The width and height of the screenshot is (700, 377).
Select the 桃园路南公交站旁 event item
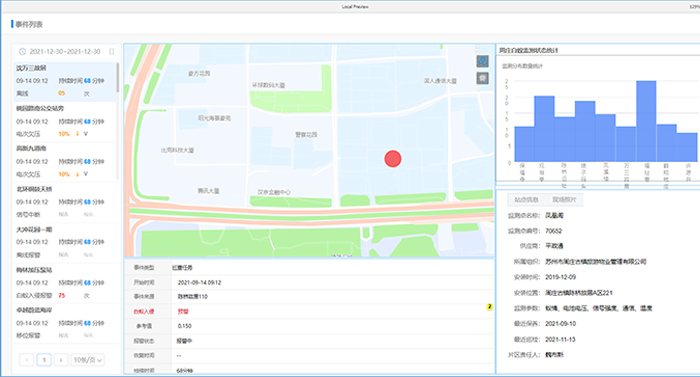(x=65, y=121)
